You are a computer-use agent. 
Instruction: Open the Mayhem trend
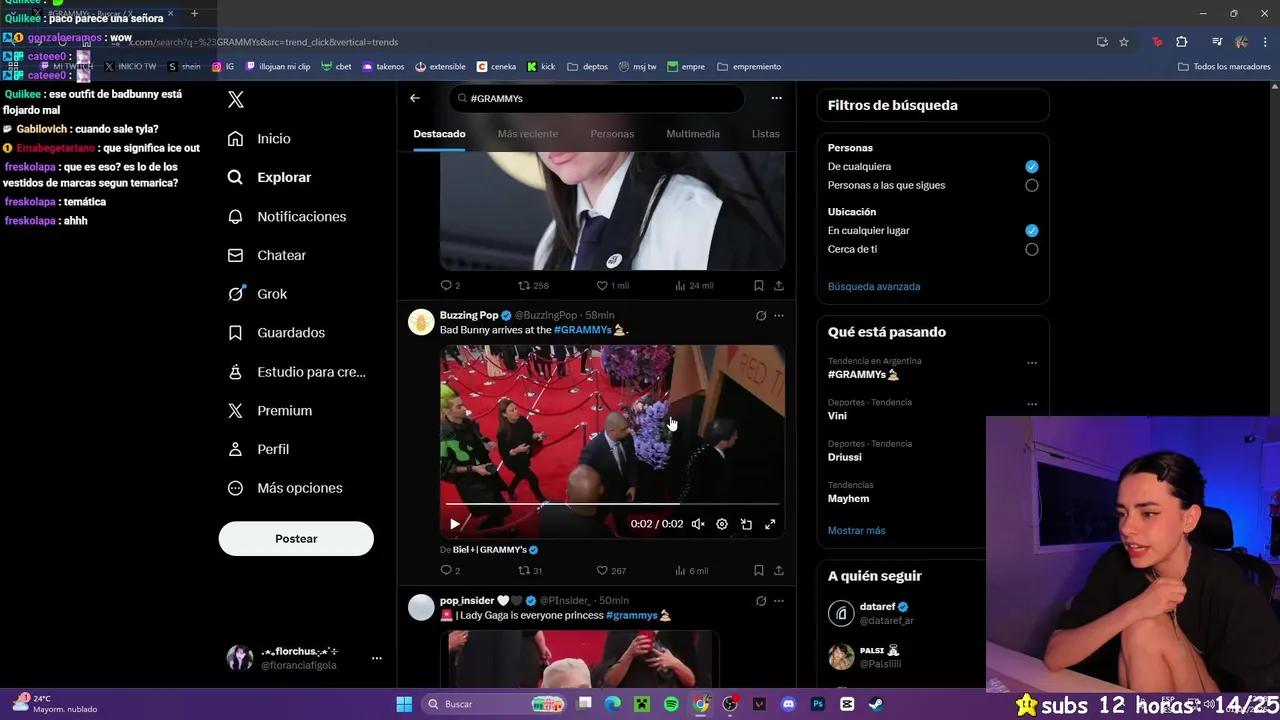click(848, 499)
